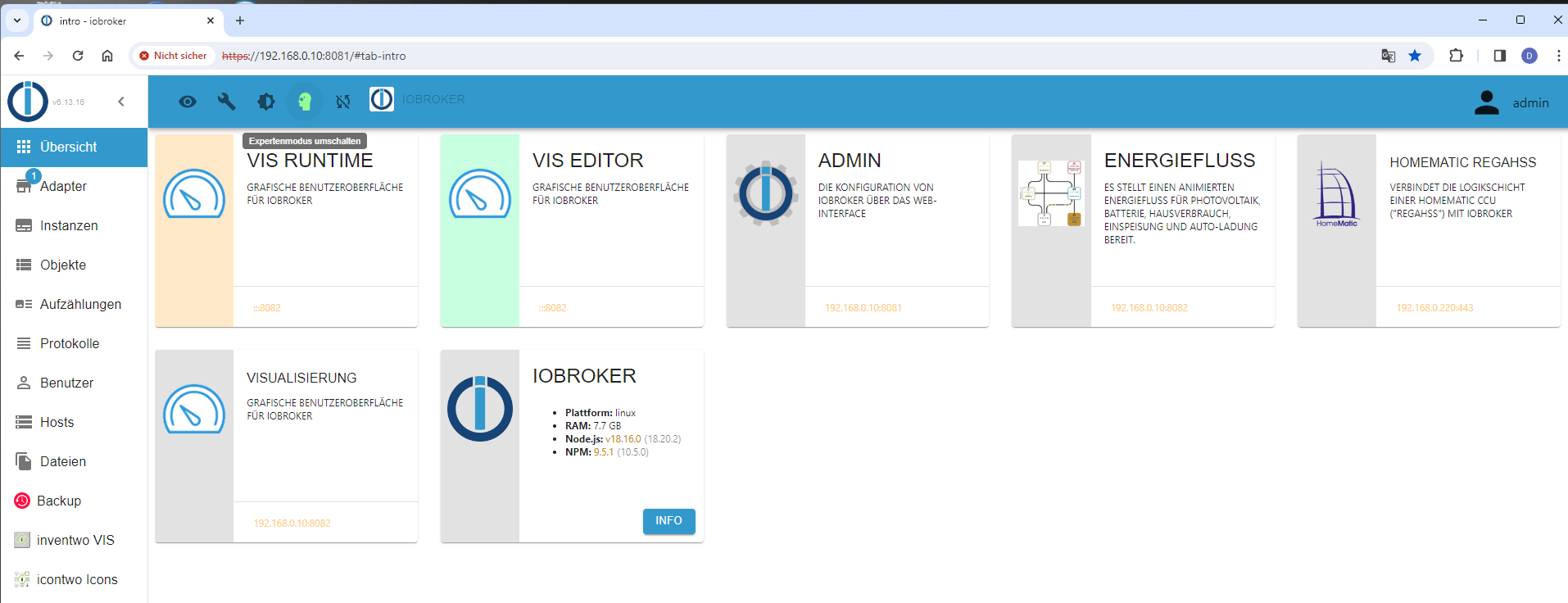Open the Visualisierung link 192.168.0.10:8082
Screen dimensions: 1568x603
pos(292,524)
